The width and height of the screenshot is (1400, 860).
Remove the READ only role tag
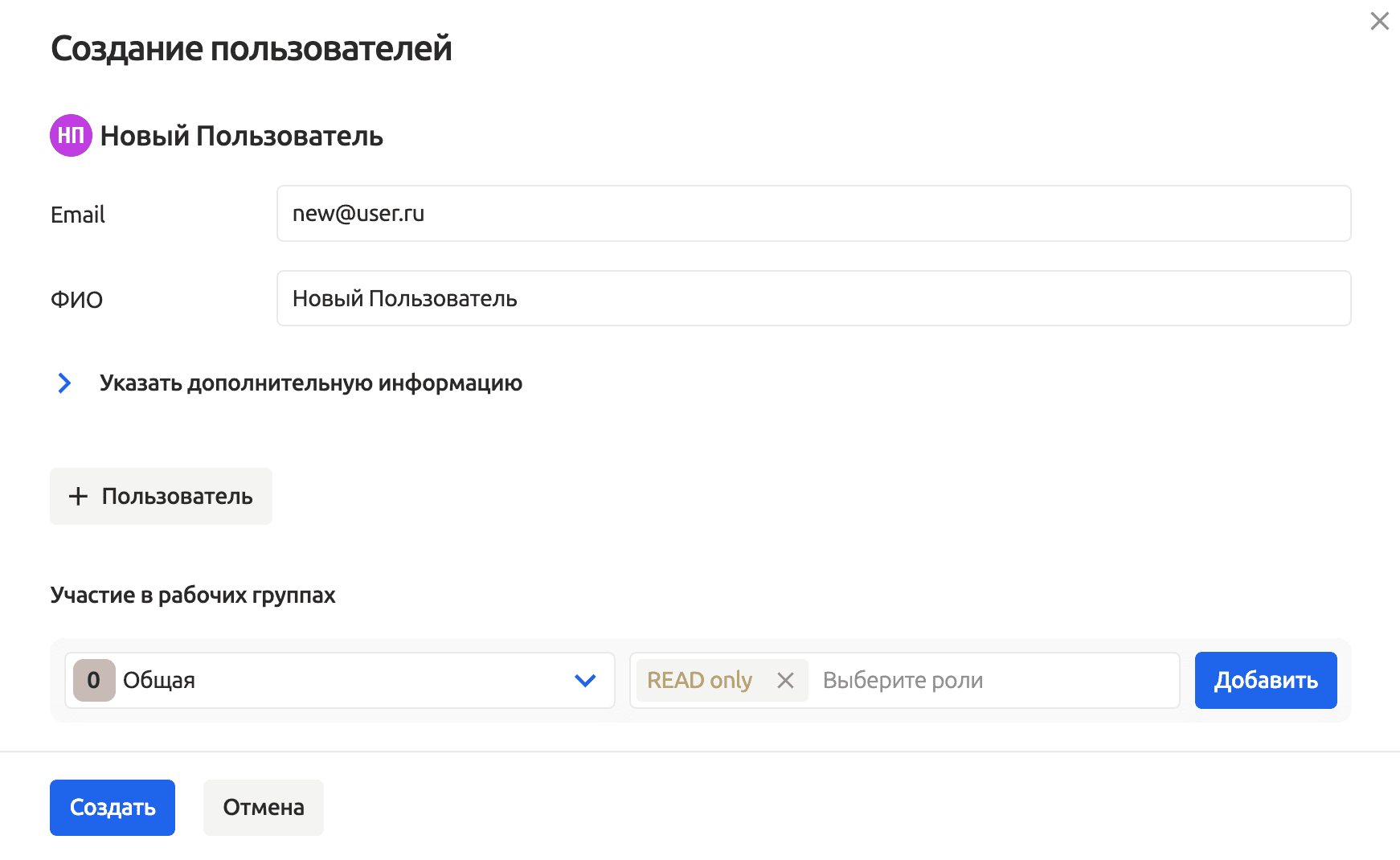click(x=785, y=680)
